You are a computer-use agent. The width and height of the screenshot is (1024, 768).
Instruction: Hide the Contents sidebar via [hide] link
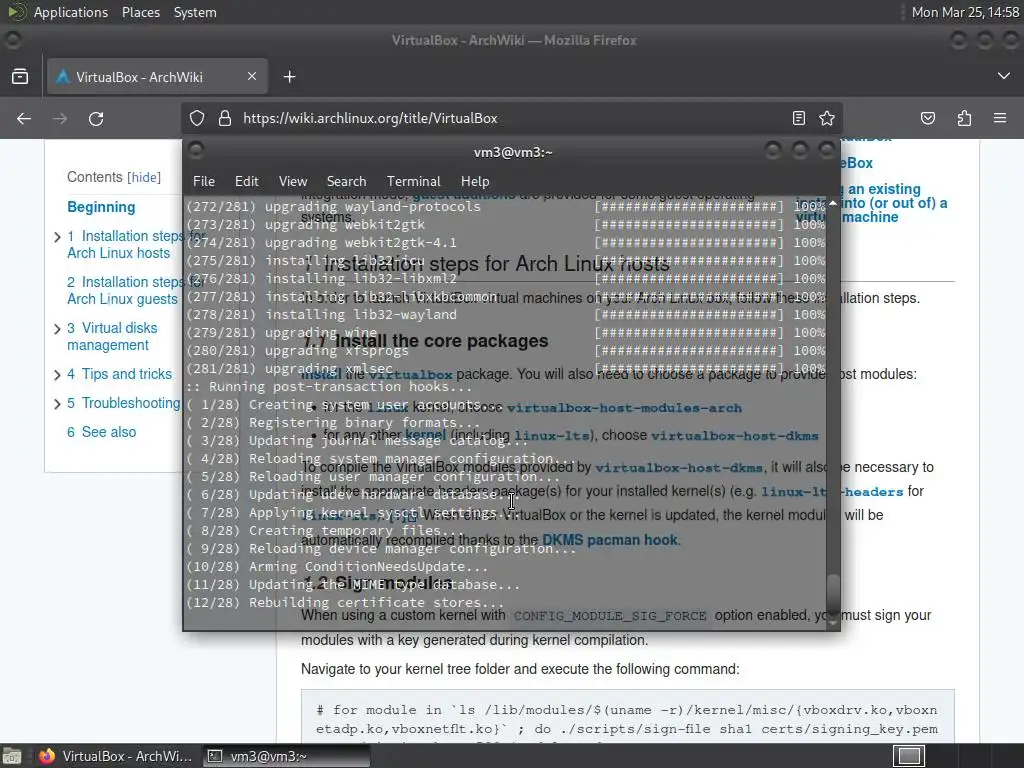coord(144,177)
